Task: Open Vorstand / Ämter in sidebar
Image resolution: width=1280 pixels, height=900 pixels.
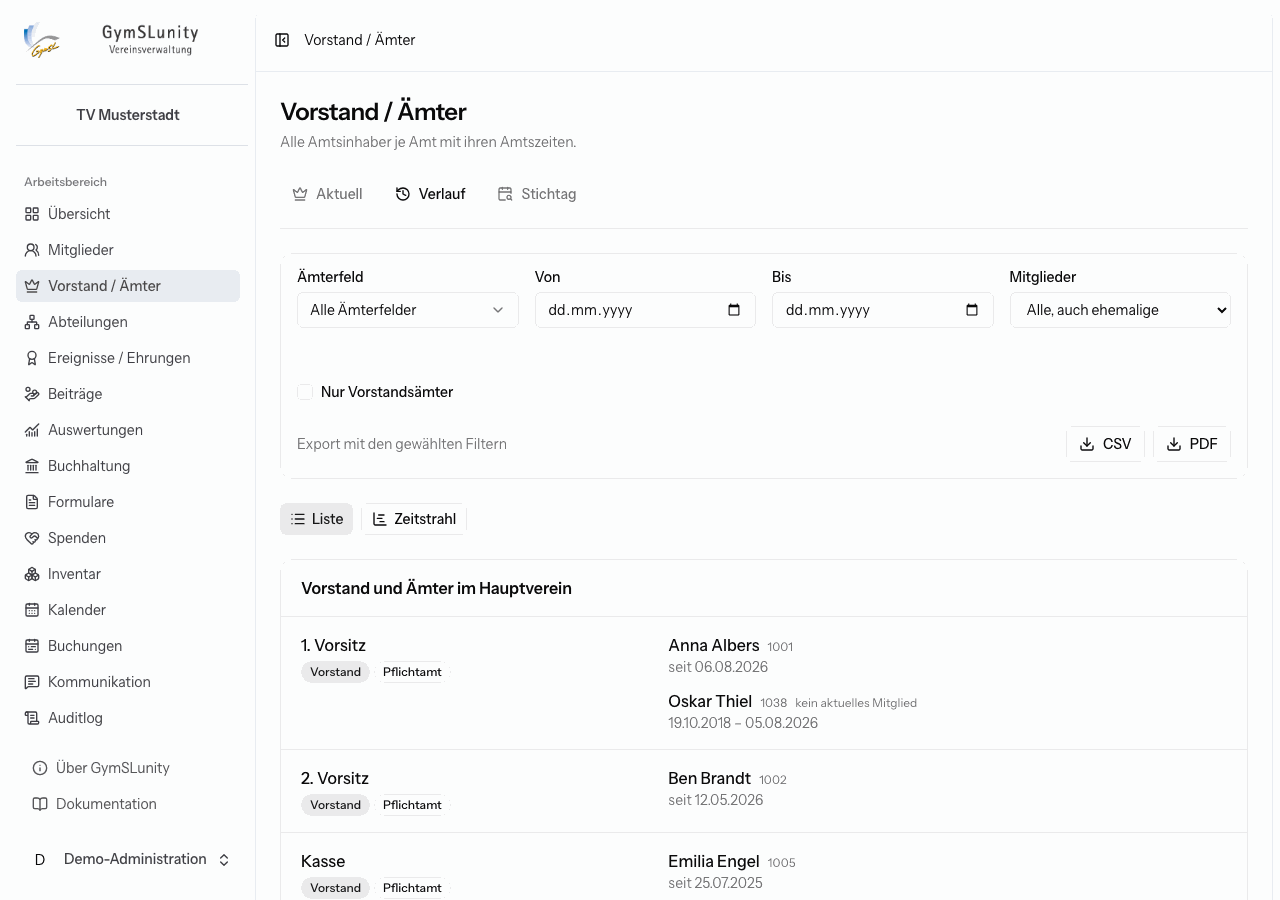Action: pos(128,286)
